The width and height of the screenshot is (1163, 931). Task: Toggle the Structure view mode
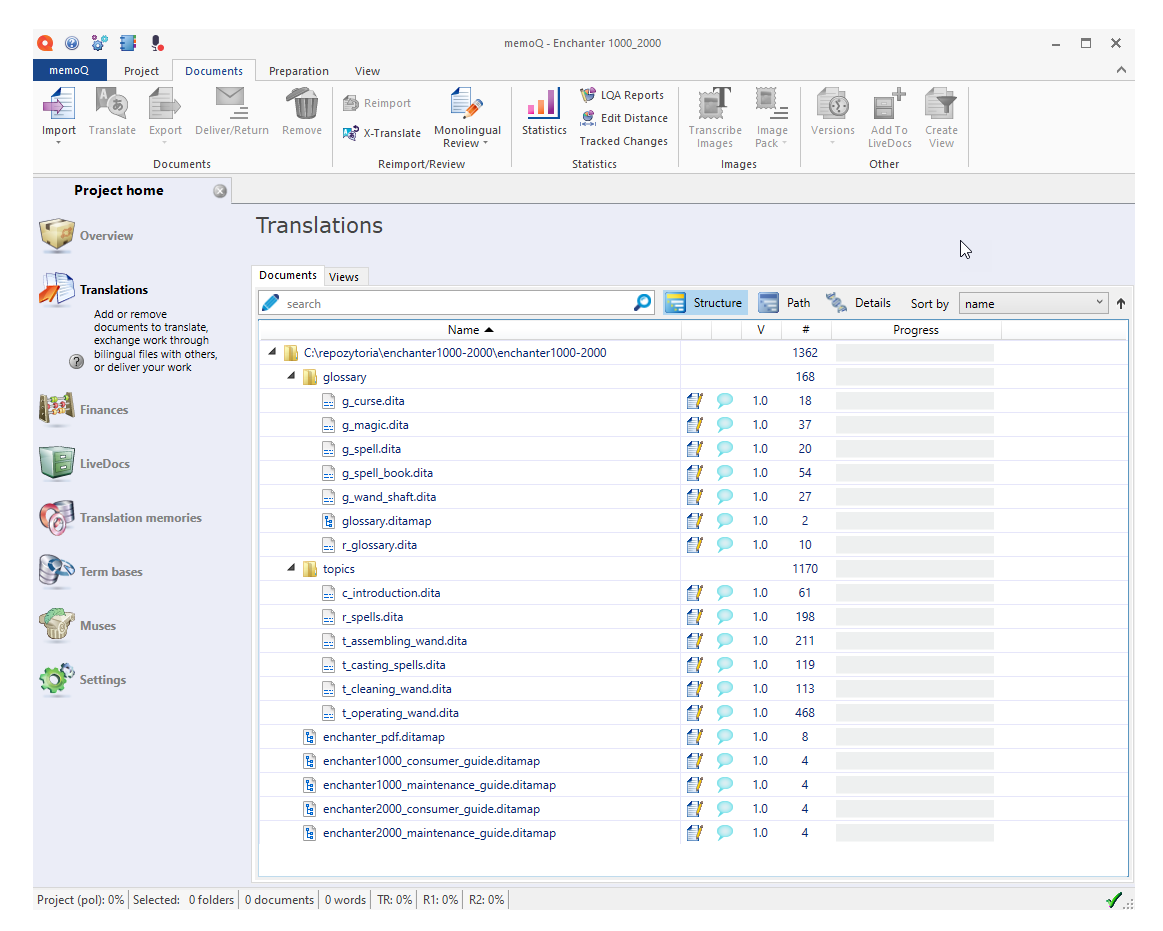(x=704, y=301)
